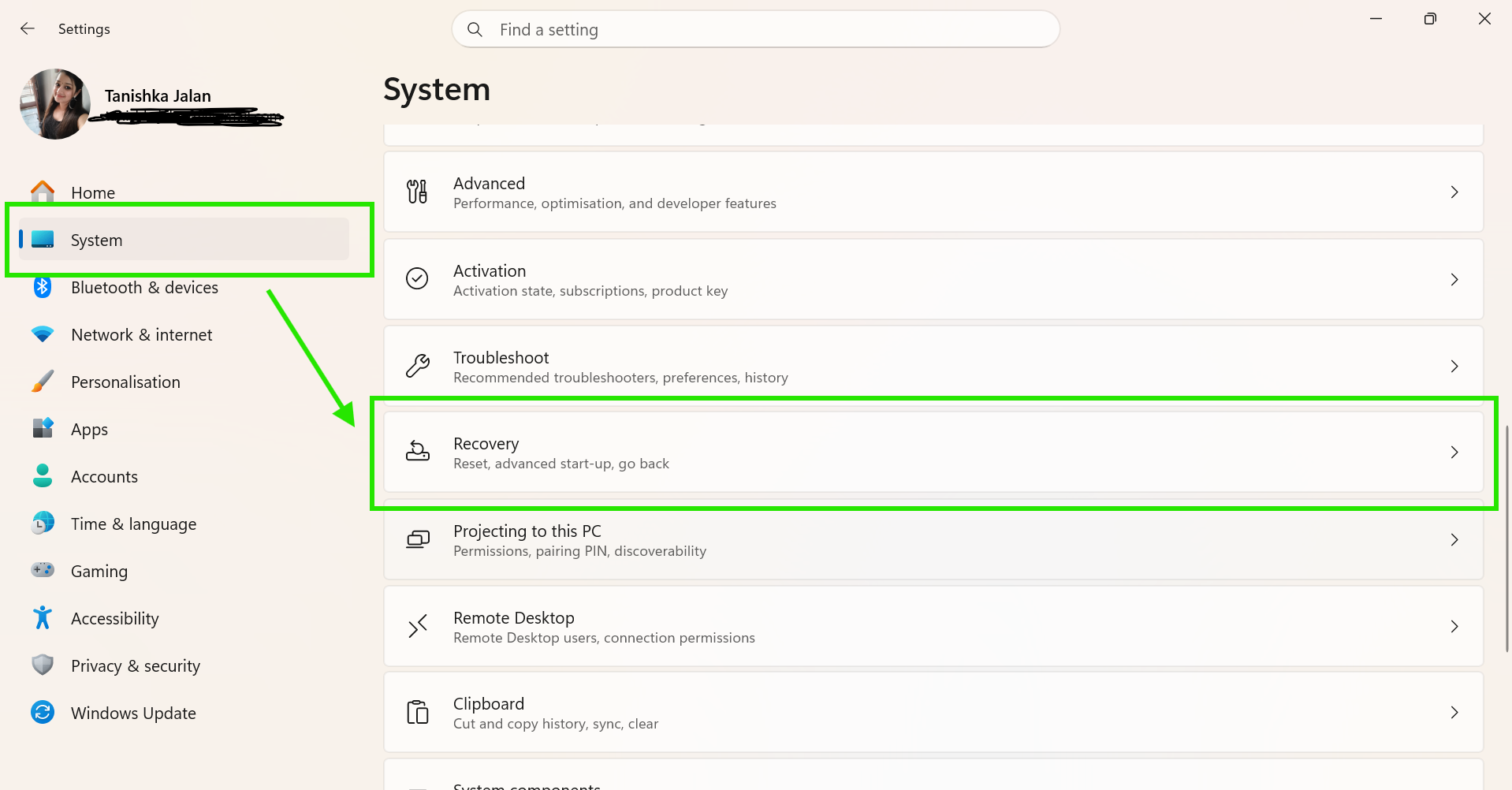The image size is (1512, 790).
Task: Click "Remote Desktop users, connection permissions" text
Action: 604,638
